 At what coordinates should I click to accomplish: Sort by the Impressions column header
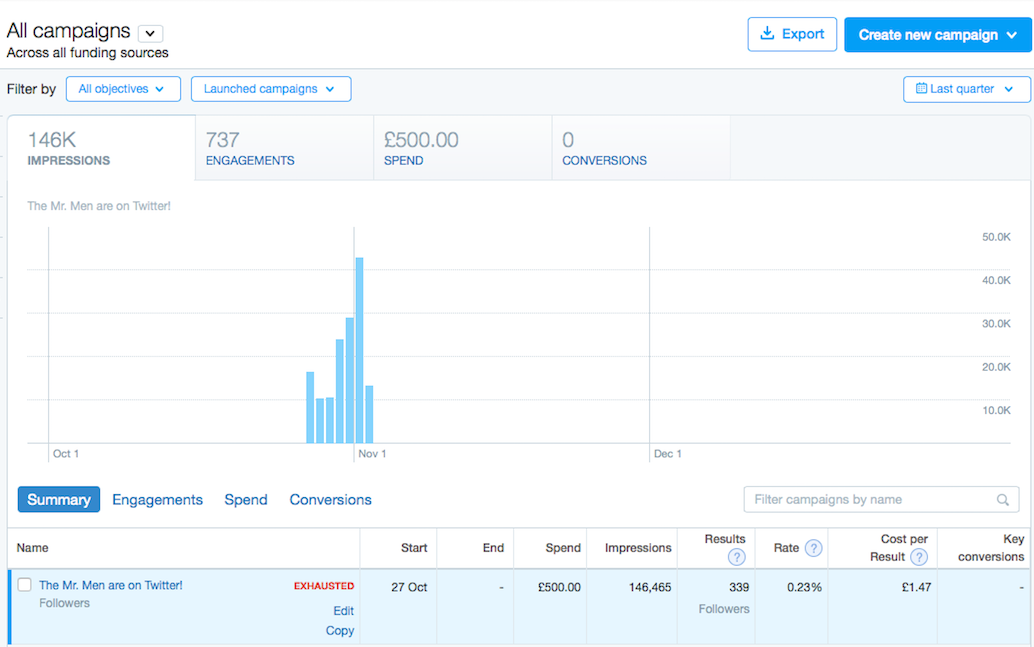click(x=638, y=548)
